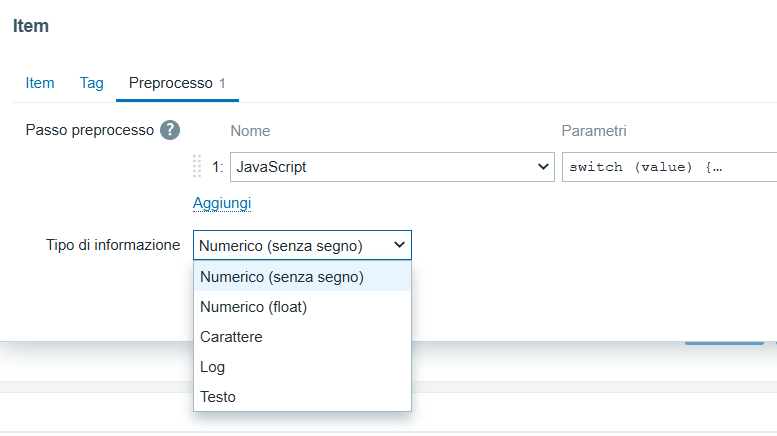Open the JavaScript step name dropdown
This screenshot has width=777, height=436.
391,167
